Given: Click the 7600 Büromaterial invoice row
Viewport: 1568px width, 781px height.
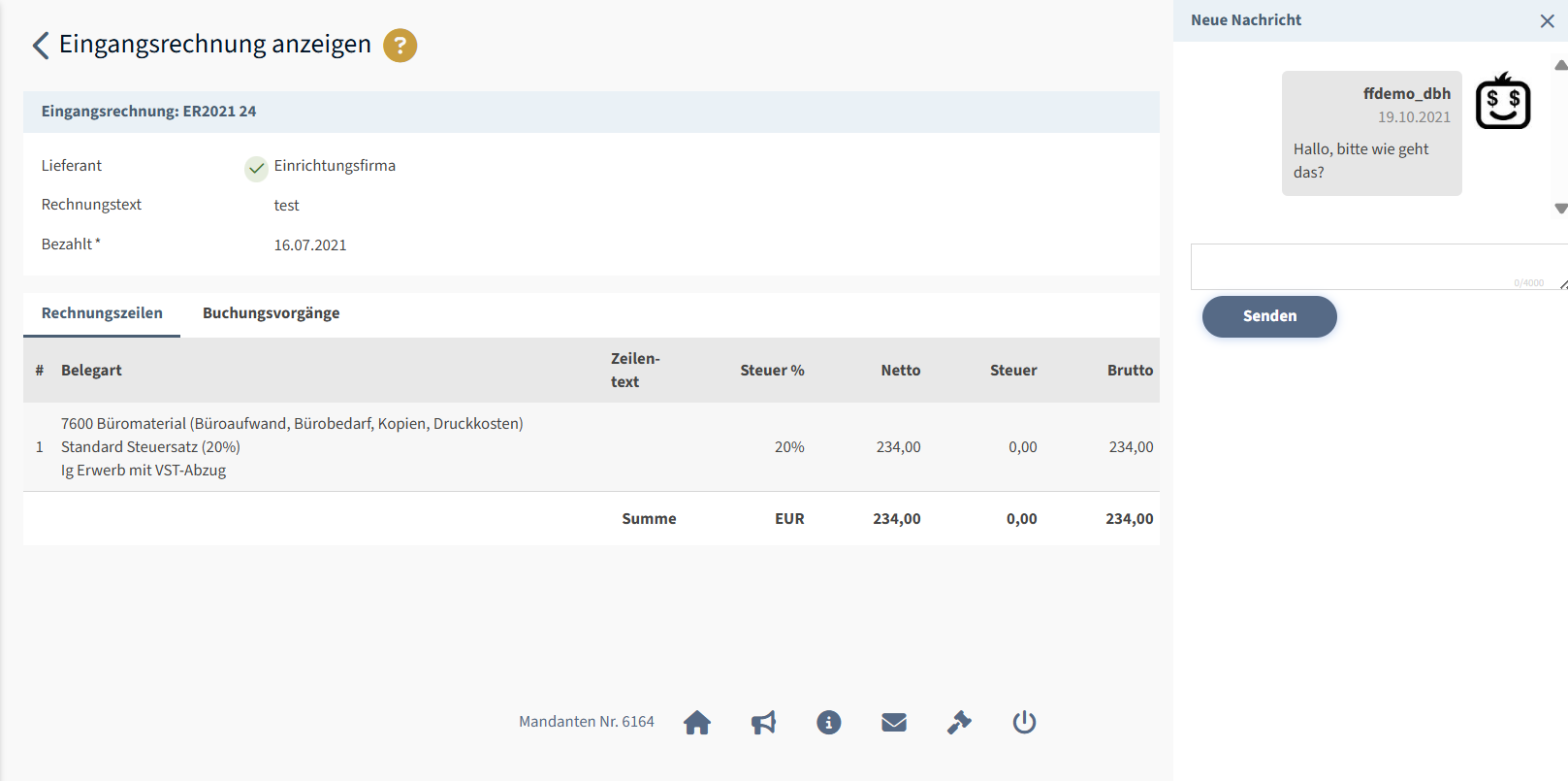Looking at the screenshot, I should click(x=291, y=447).
